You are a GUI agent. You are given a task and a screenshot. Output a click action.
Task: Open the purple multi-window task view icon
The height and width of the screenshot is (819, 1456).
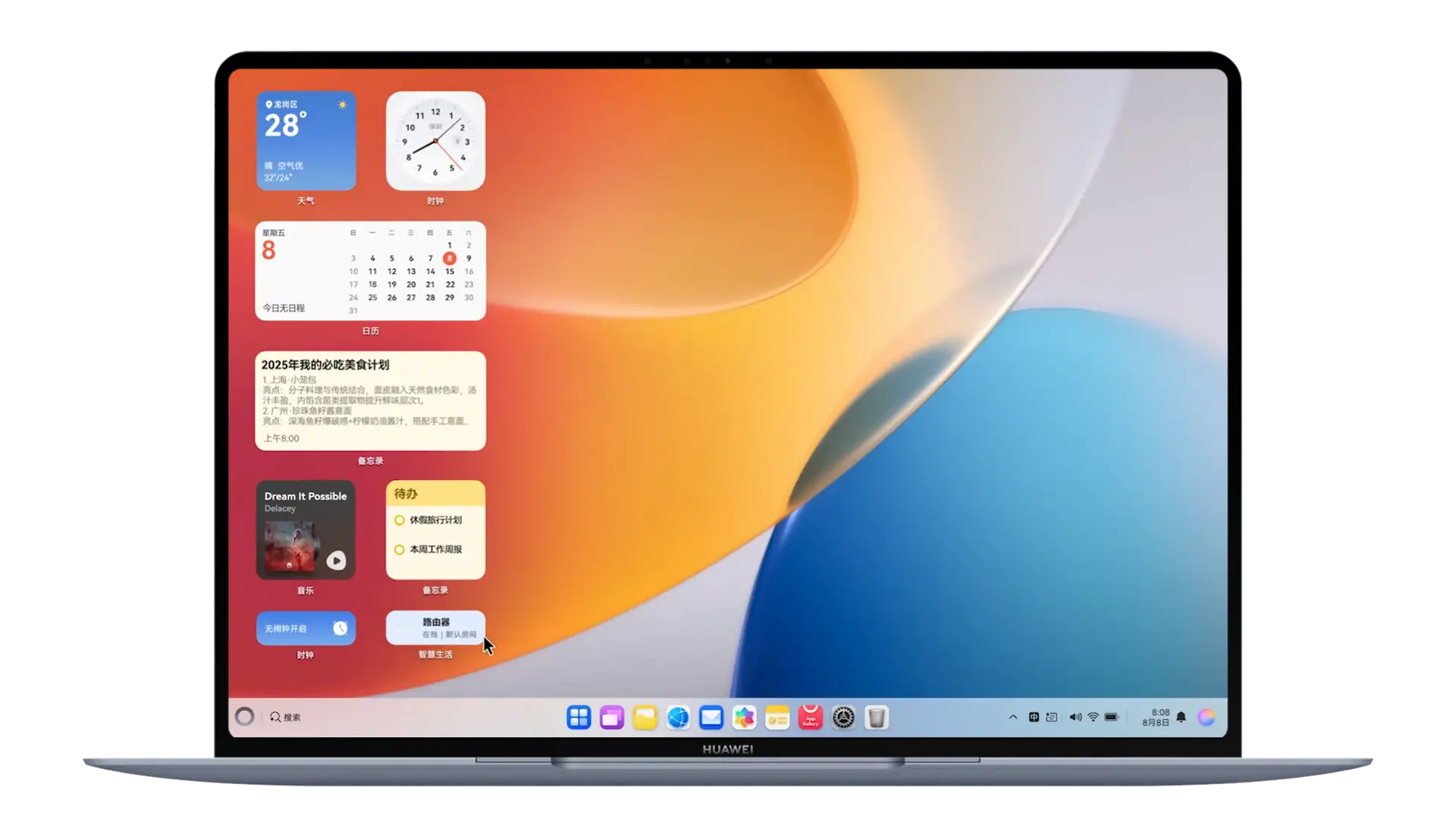[612, 717]
